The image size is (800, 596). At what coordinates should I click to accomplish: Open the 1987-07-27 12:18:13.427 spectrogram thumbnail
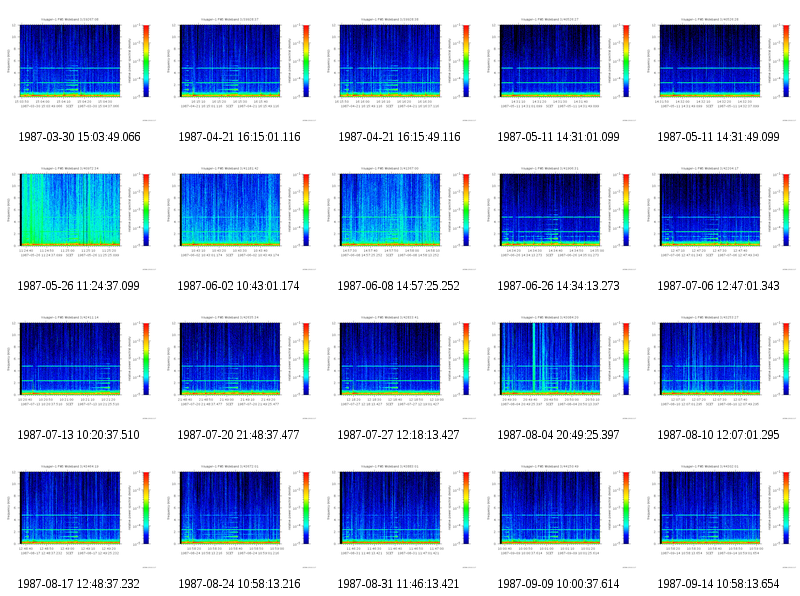pos(399,367)
